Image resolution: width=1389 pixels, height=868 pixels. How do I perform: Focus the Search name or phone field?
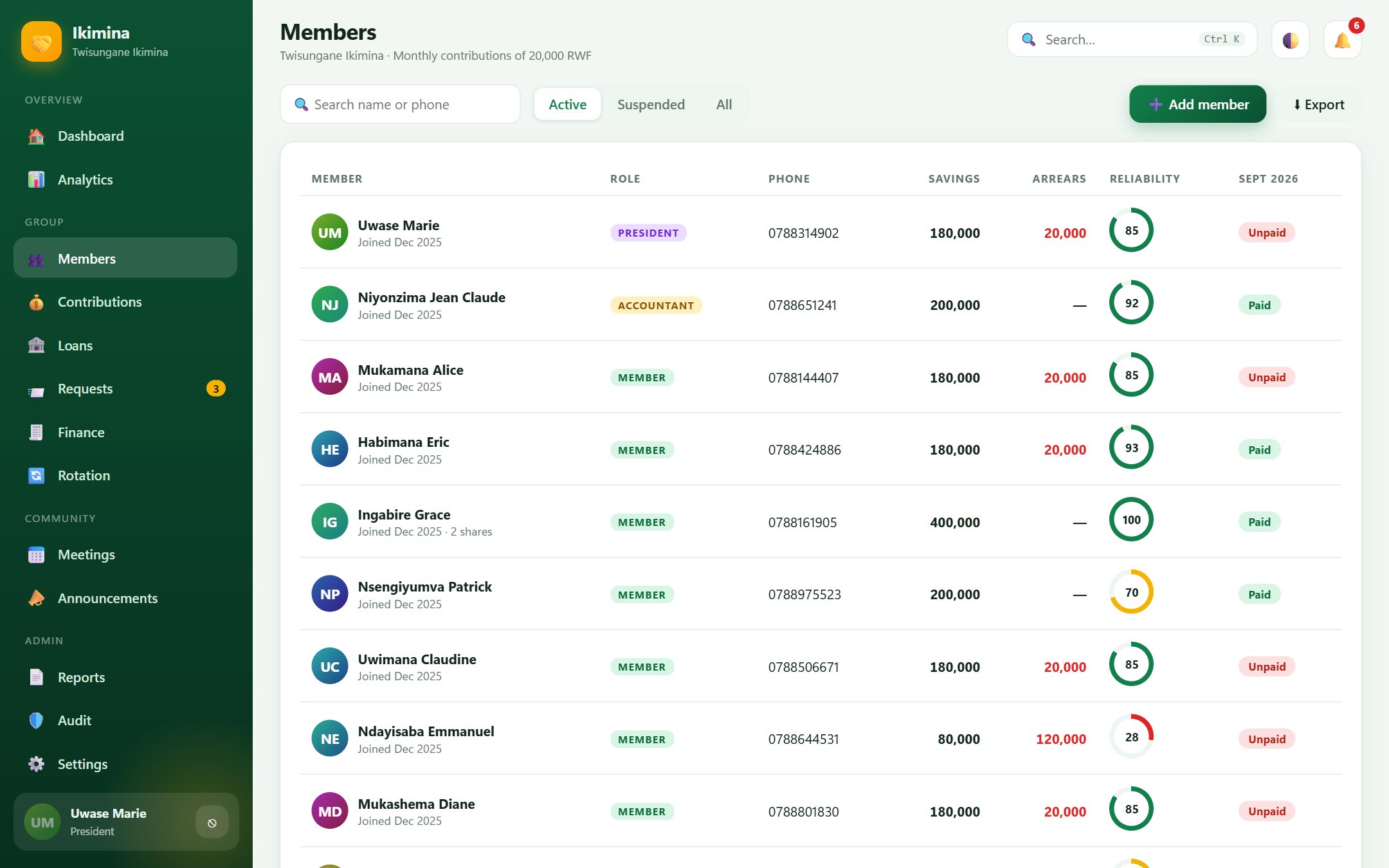click(x=400, y=104)
